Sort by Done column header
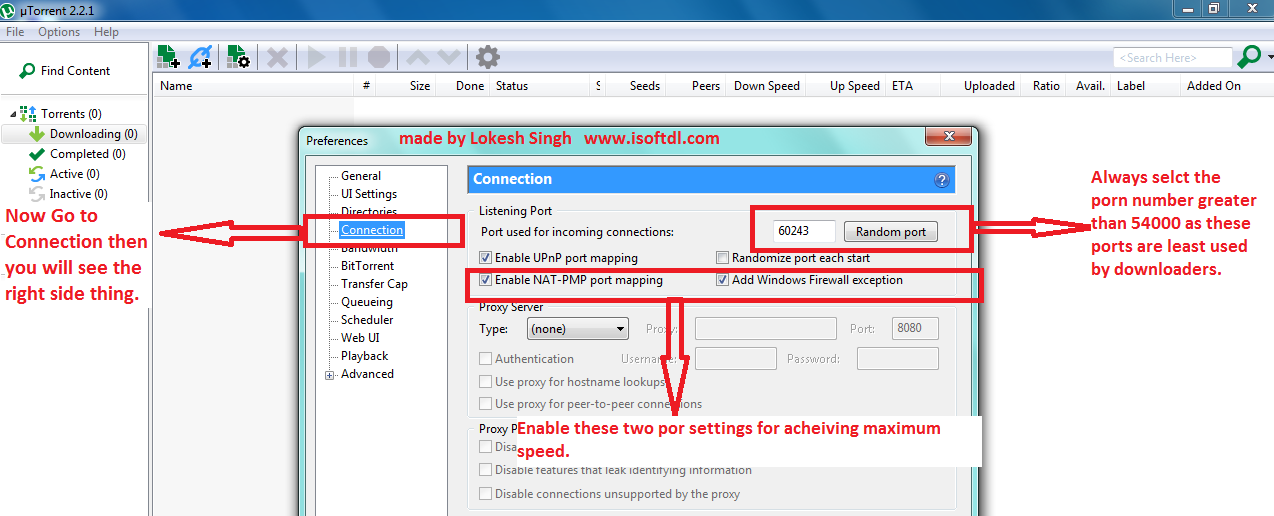 (469, 86)
